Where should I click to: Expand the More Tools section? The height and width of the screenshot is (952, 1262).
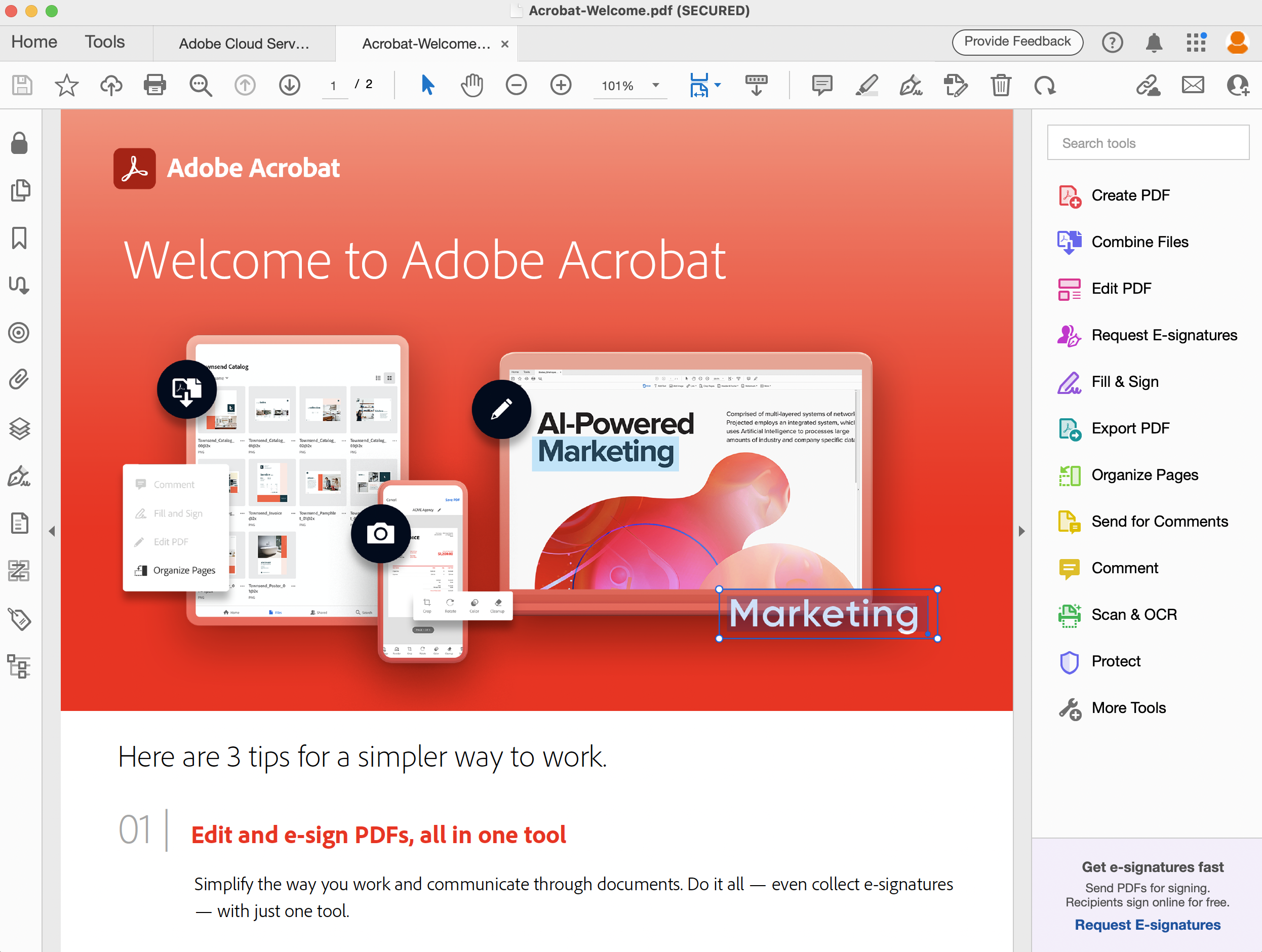1129,708
